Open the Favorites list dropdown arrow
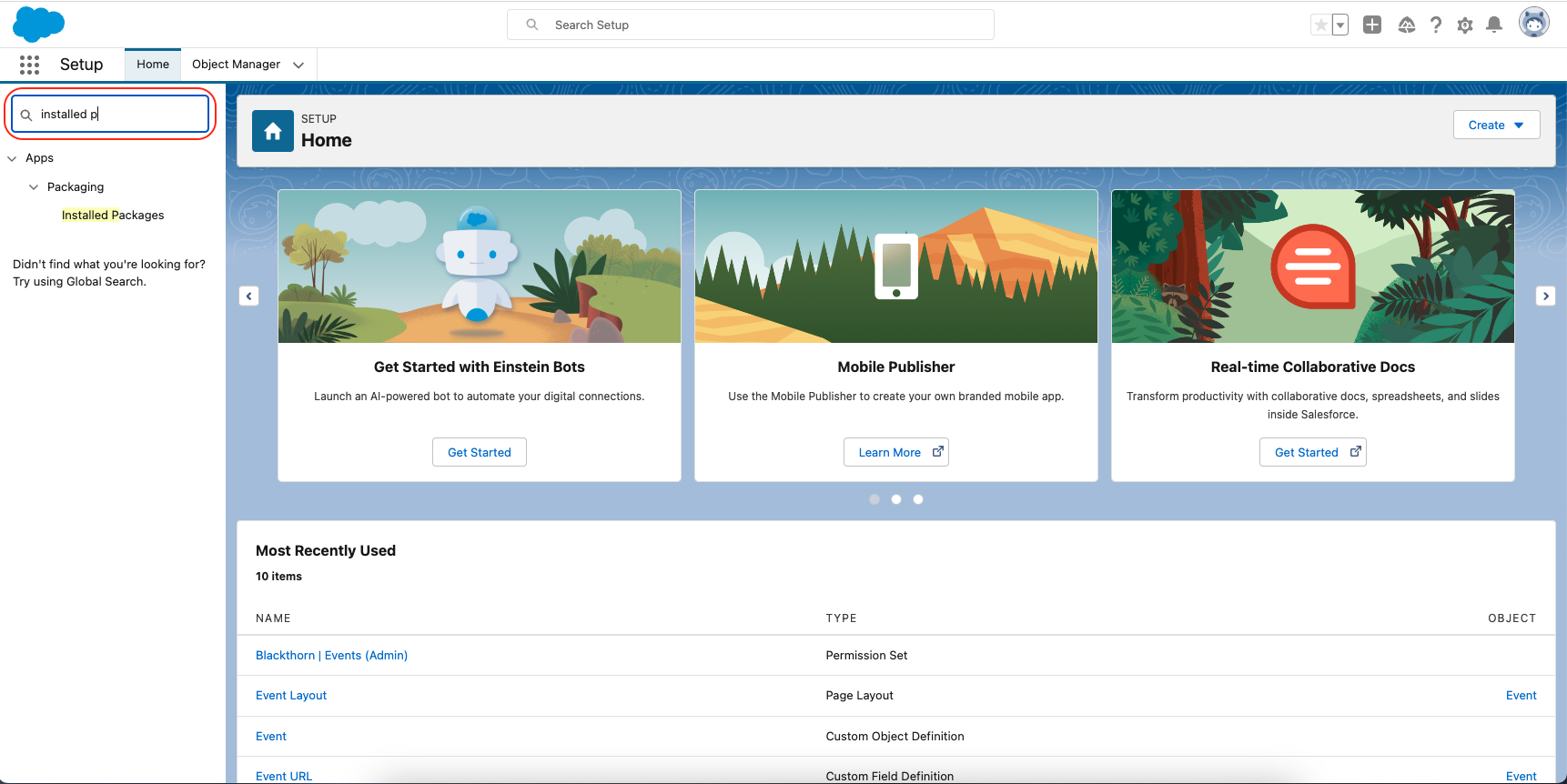 point(1340,25)
